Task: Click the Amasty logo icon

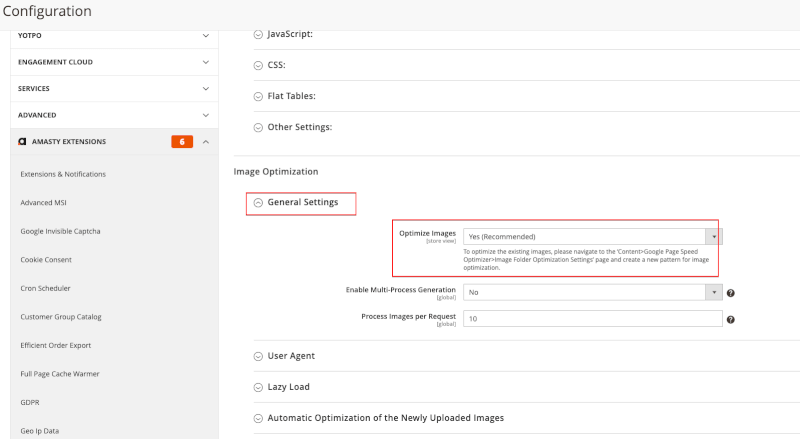Action: click(x=22, y=141)
